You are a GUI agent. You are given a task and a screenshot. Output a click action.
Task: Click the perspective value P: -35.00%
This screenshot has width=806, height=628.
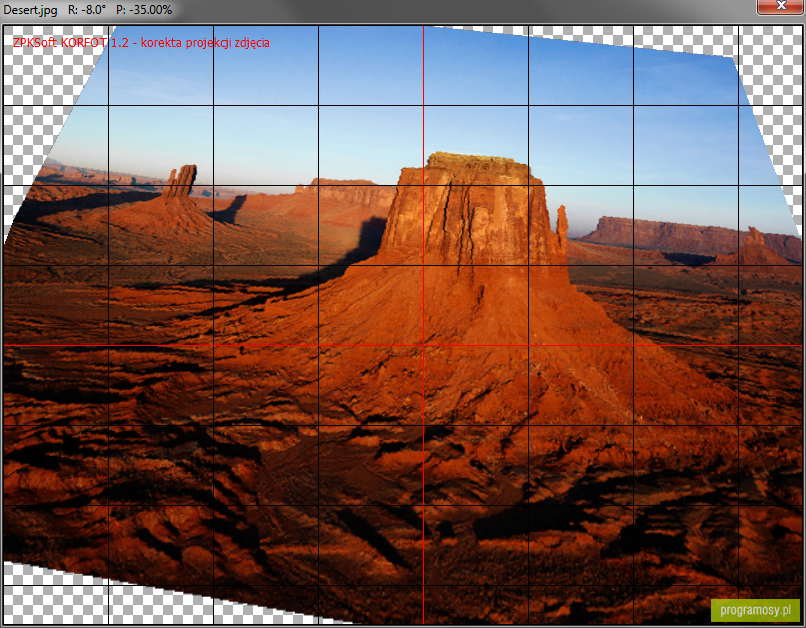[x=144, y=10]
